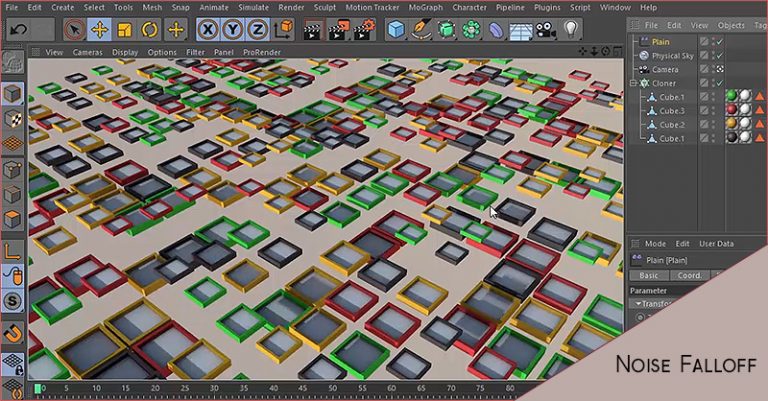Open the viewport Cameras menu
This screenshot has width=768, height=401.
pyautogui.click(x=87, y=52)
